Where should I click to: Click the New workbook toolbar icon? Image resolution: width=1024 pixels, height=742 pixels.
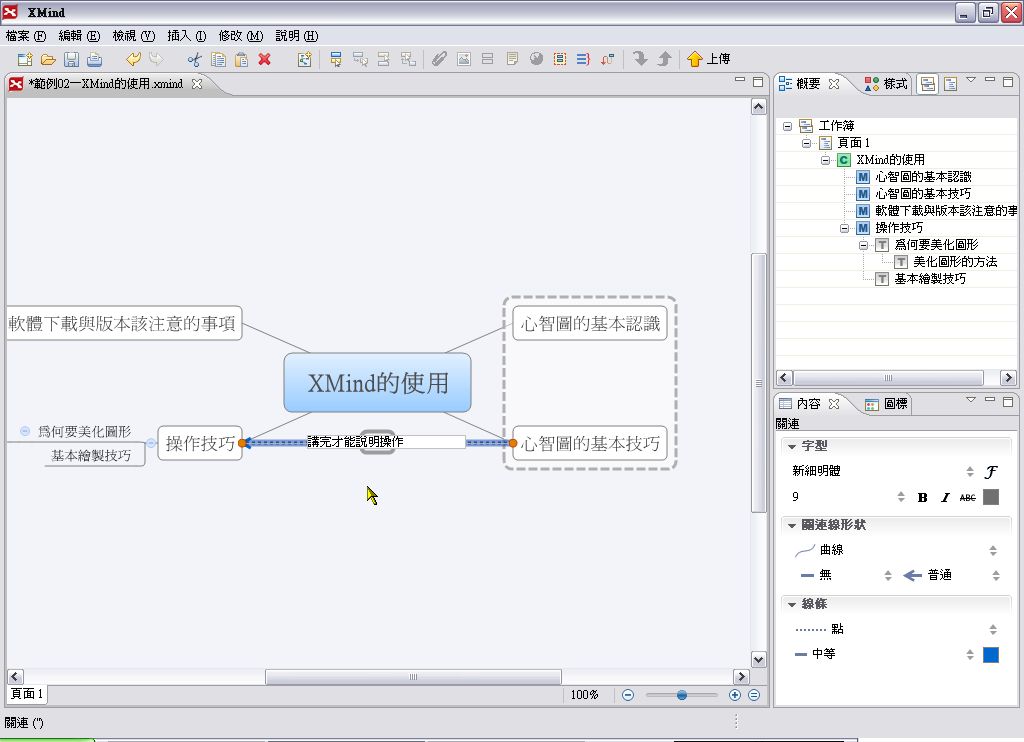point(25,59)
